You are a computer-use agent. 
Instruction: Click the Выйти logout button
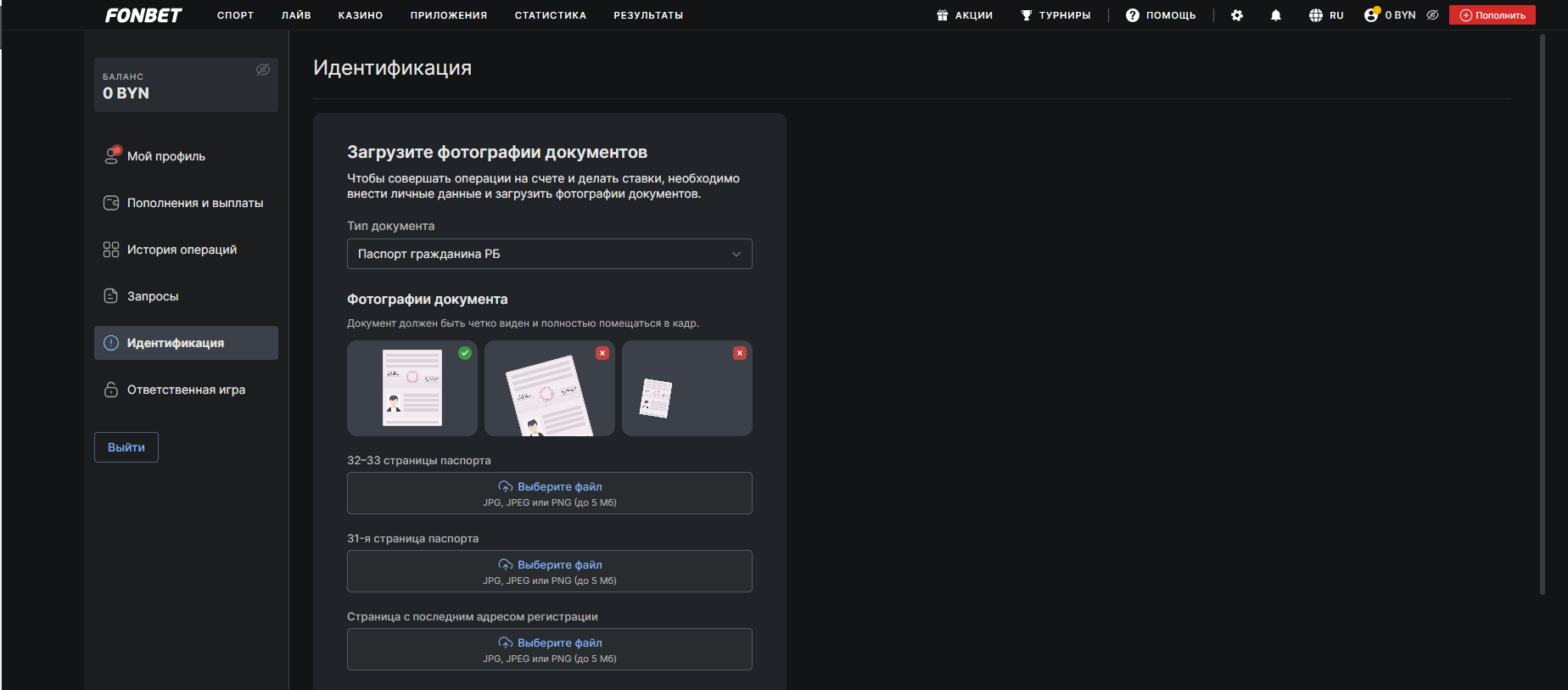(x=126, y=447)
